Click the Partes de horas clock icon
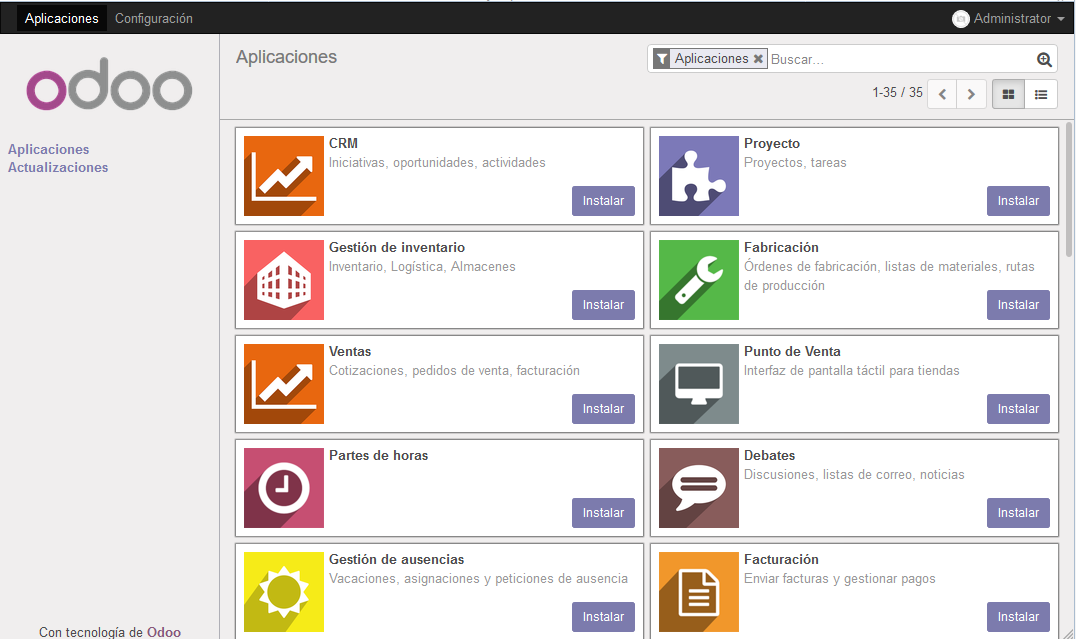The image size is (1076, 639). point(283,488)
